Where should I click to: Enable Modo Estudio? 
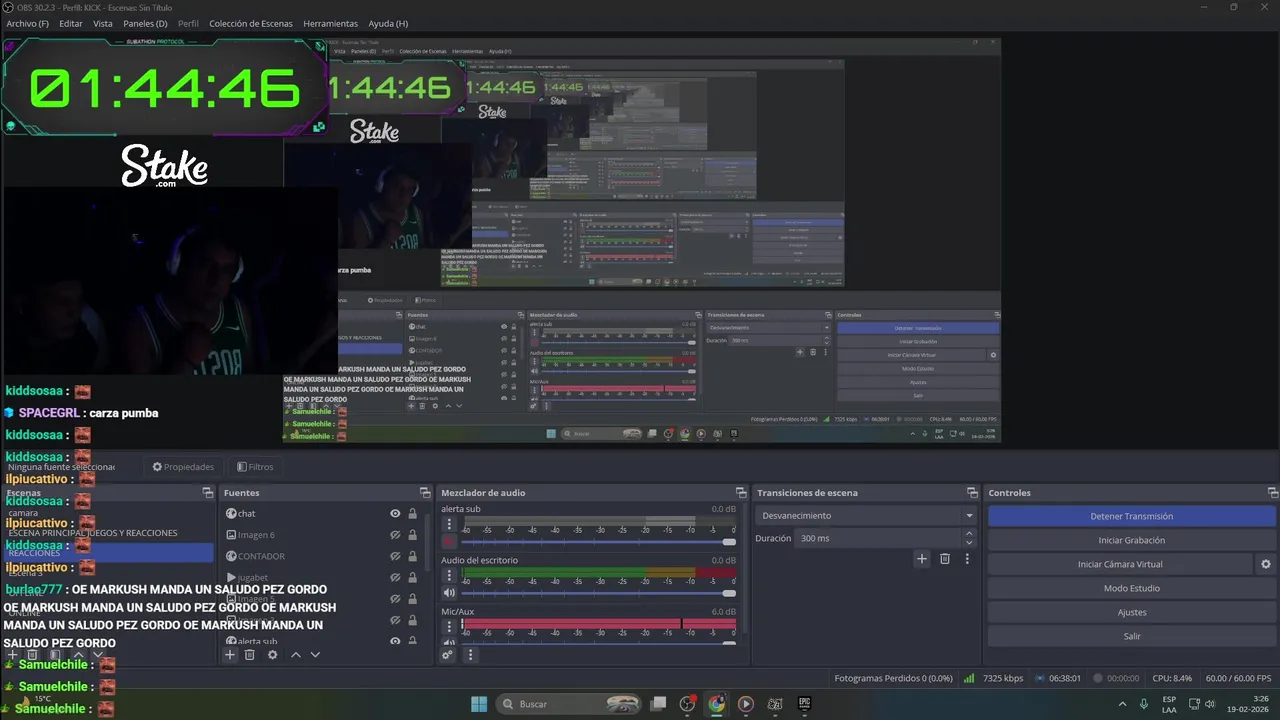pos(1132,588)
